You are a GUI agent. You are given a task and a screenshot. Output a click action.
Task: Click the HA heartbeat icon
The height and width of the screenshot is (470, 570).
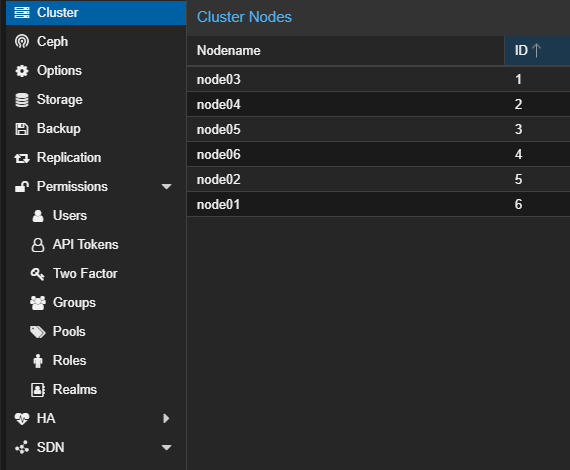pyautogui.click(x=22, y=418)
